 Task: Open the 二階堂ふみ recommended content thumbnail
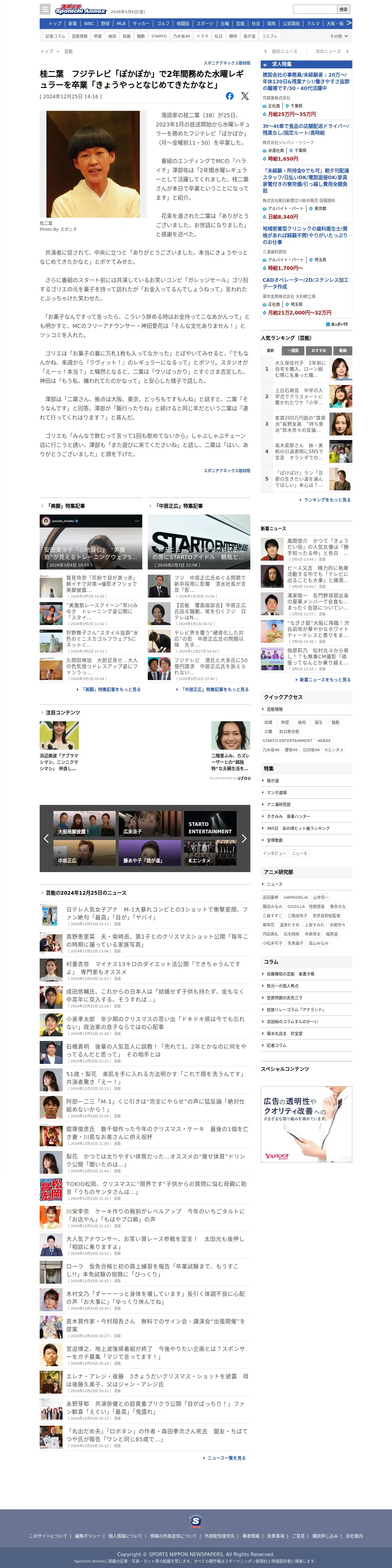(231, 735)
